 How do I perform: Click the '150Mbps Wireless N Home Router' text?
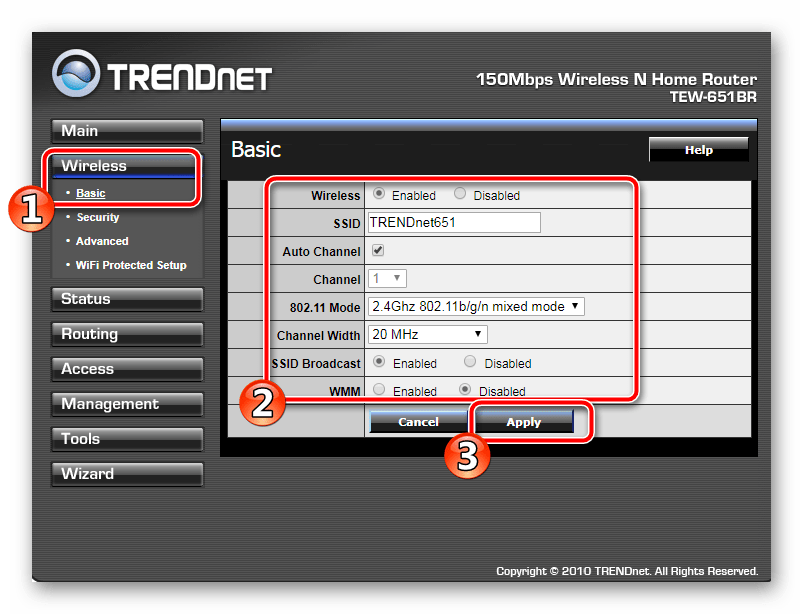click(x=617, y=79)
